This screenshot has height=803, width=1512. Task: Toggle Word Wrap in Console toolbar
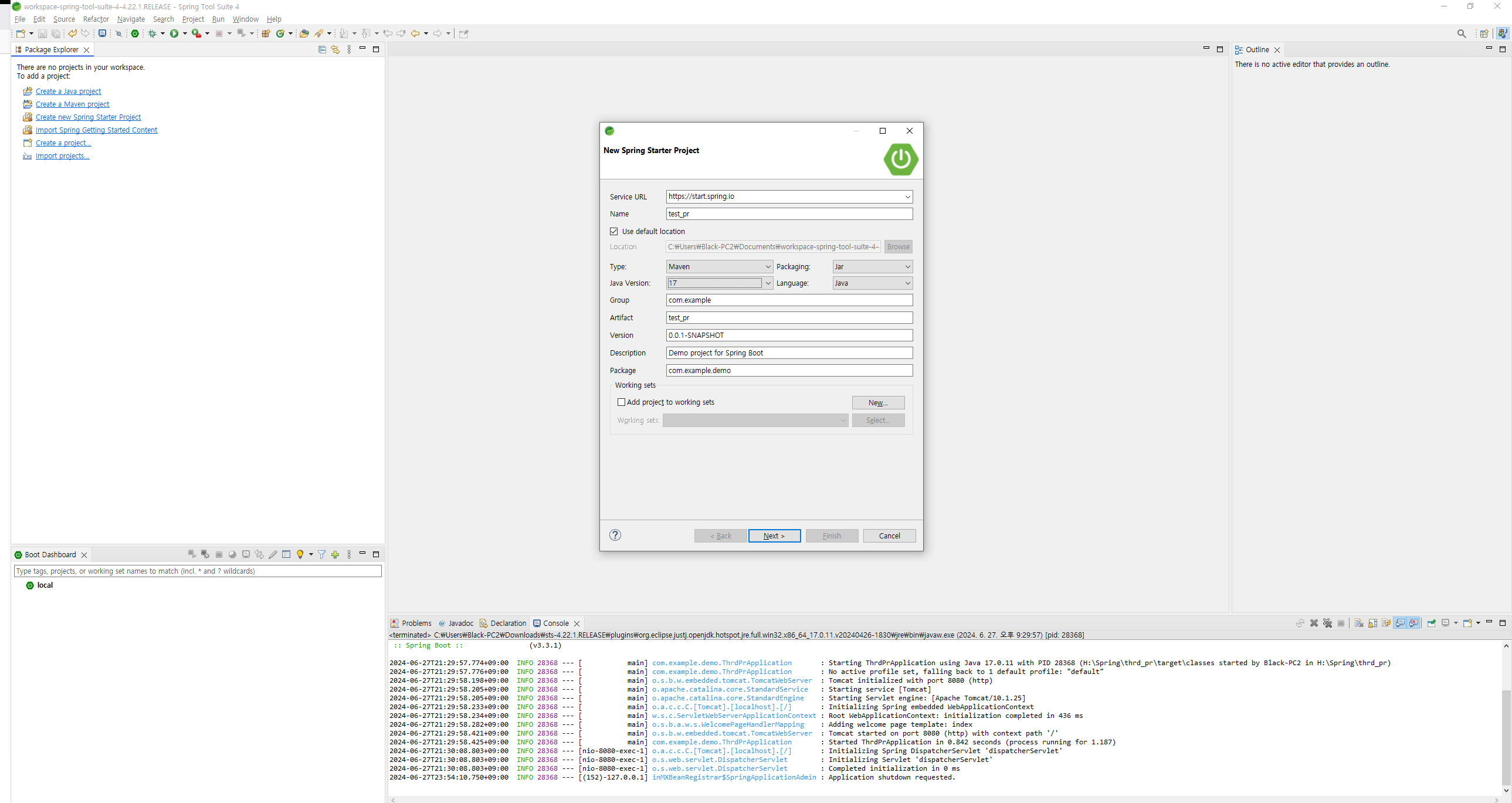(x=1386, y=624)
